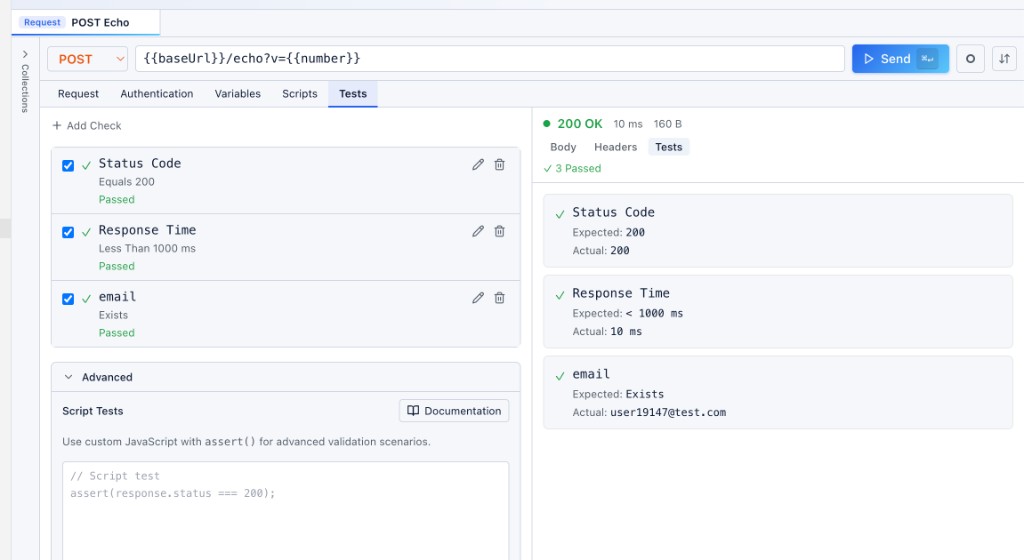
Task: Open the Variables tab
Action: (238, 94)
